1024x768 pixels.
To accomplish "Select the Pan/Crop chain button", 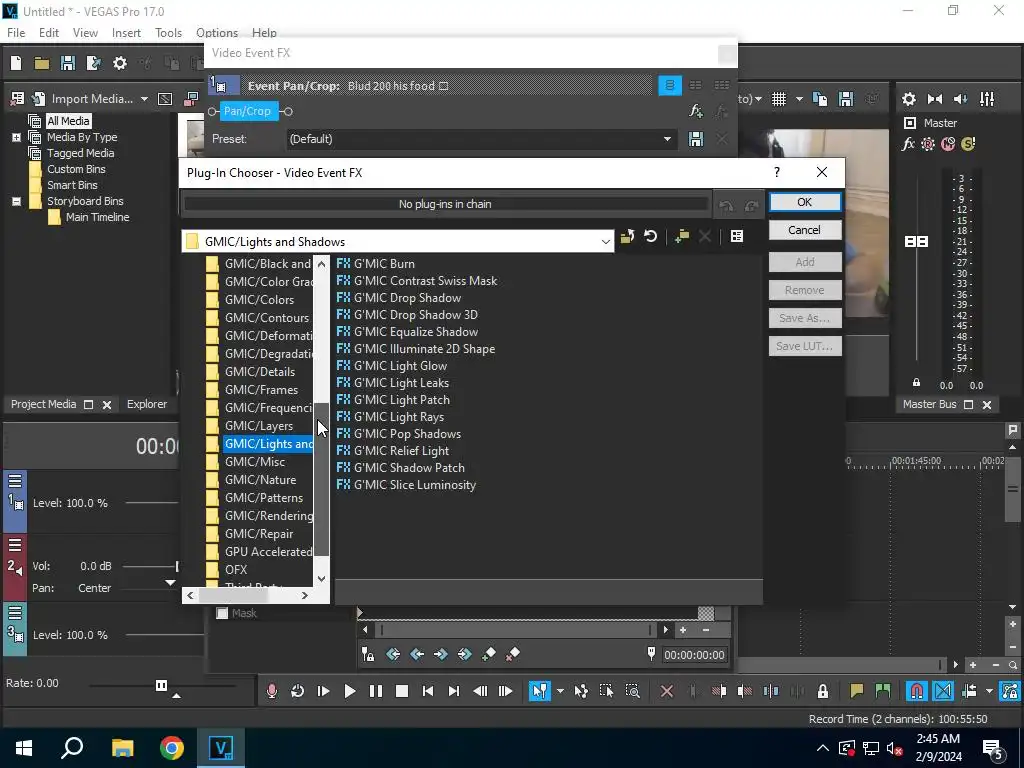I will 249,111.
